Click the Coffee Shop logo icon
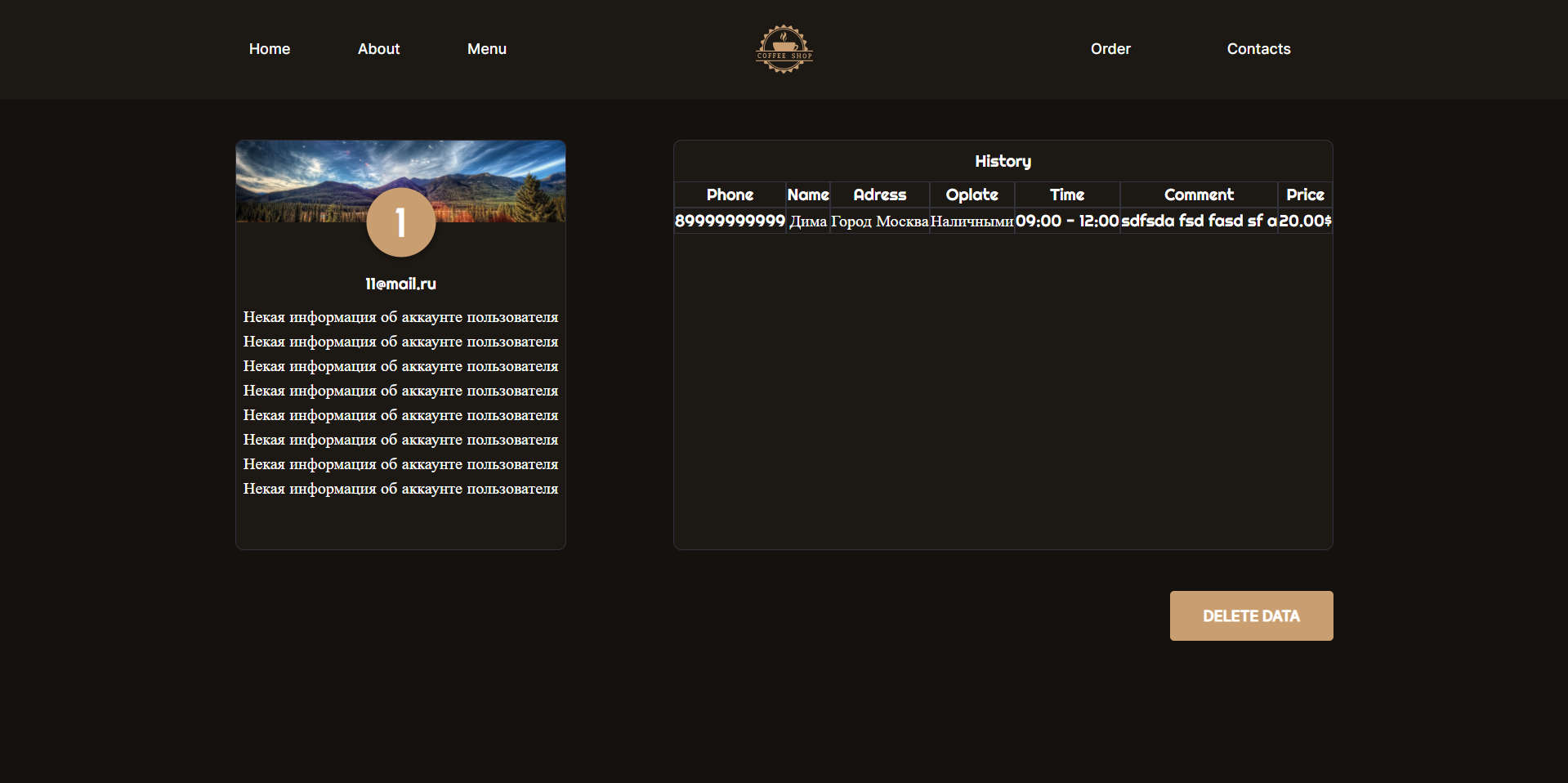1568x783 pixels. click(784, 49)
